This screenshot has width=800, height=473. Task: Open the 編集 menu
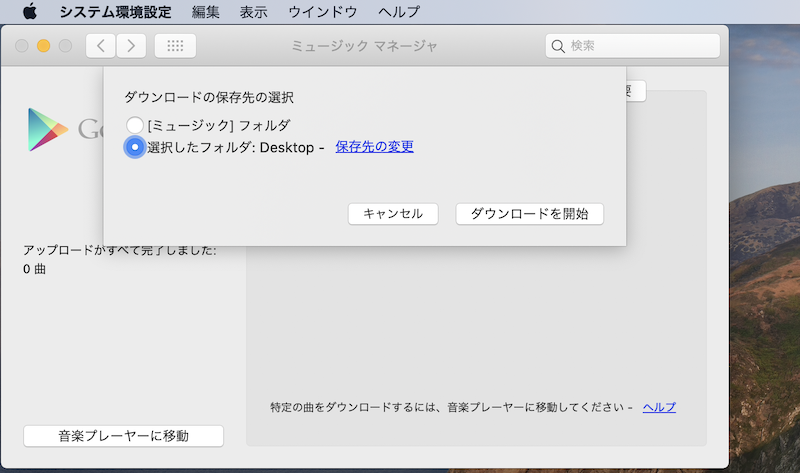click(x=205, y=13)
